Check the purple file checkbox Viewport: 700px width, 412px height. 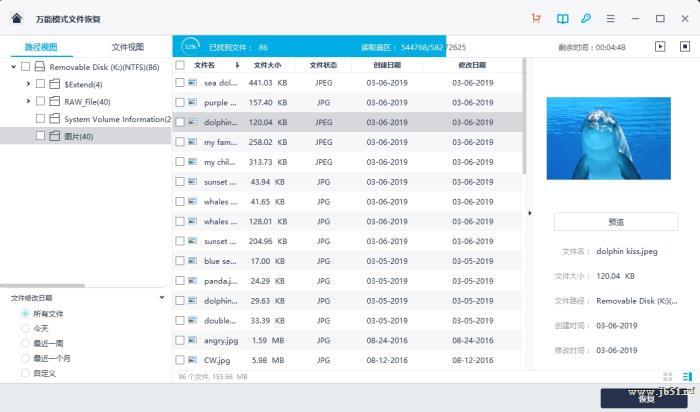click(x=180, y=102)
